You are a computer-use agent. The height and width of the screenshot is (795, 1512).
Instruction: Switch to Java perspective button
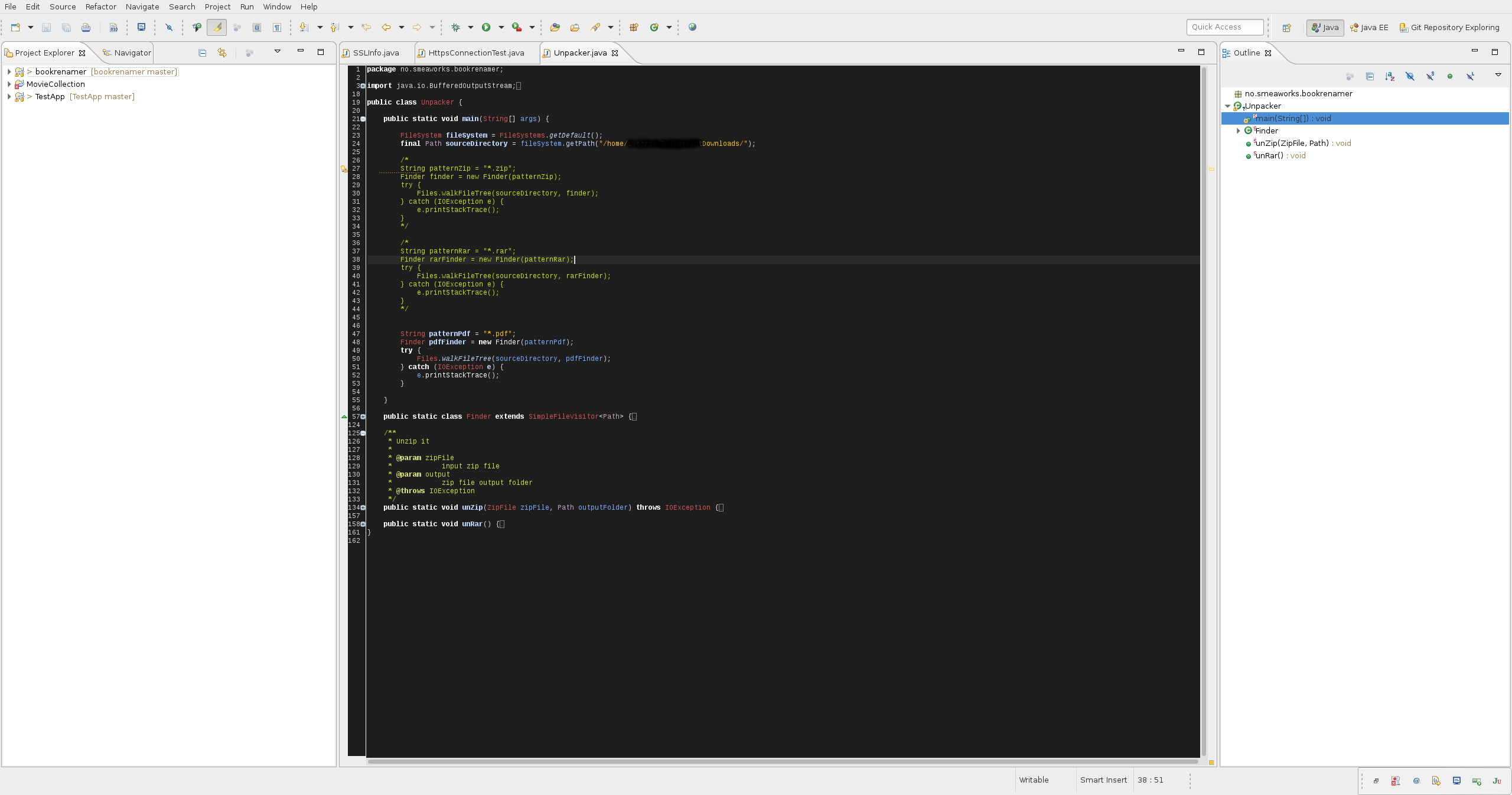pos(1325,27)
